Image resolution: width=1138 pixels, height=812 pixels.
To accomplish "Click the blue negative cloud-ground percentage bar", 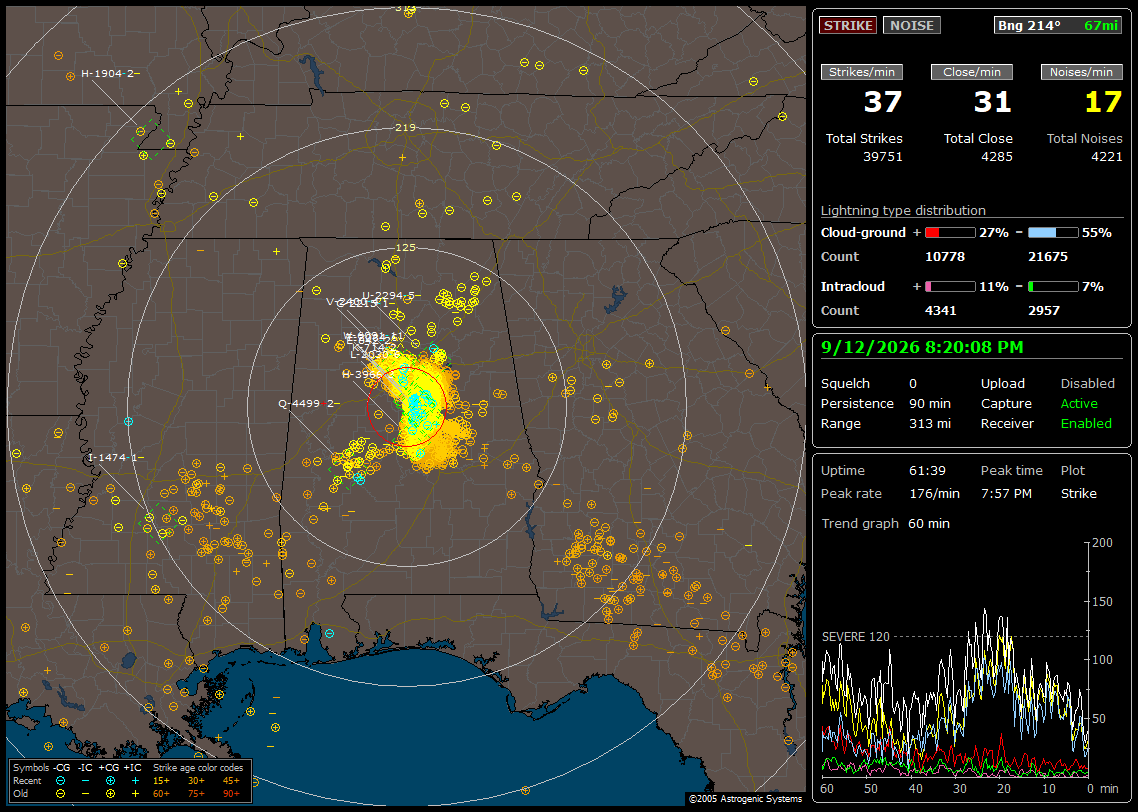I will (x=1052, y=233).
